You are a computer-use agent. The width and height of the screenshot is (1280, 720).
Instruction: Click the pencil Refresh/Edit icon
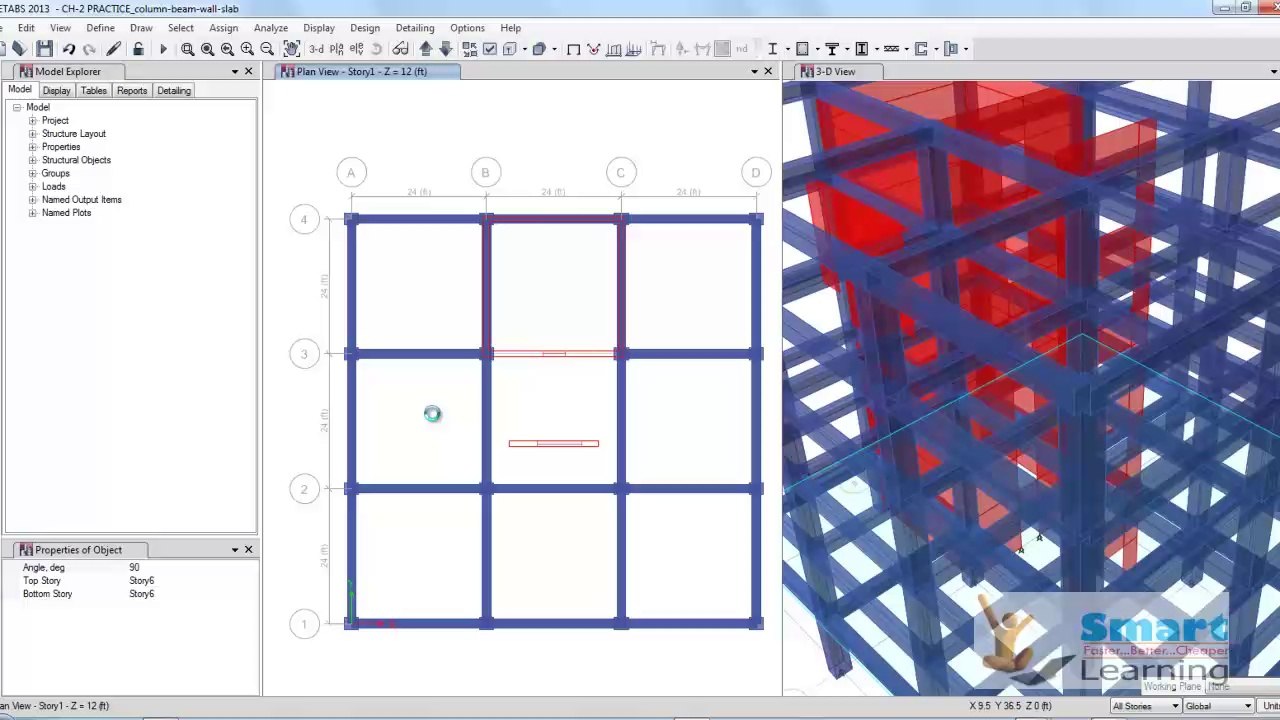tap(113, 49)
